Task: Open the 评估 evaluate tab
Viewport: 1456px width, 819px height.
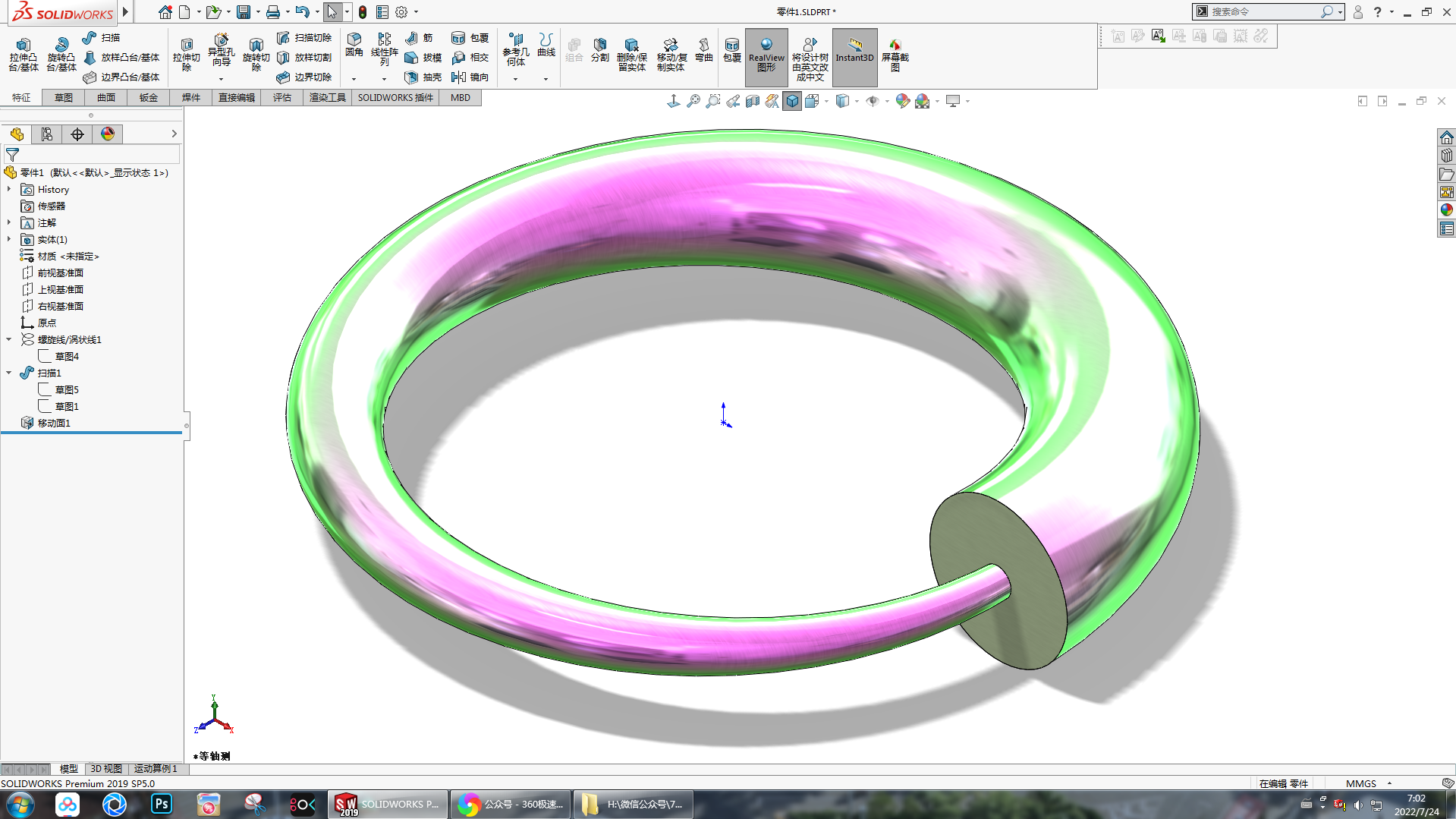Action: [282, 98]
